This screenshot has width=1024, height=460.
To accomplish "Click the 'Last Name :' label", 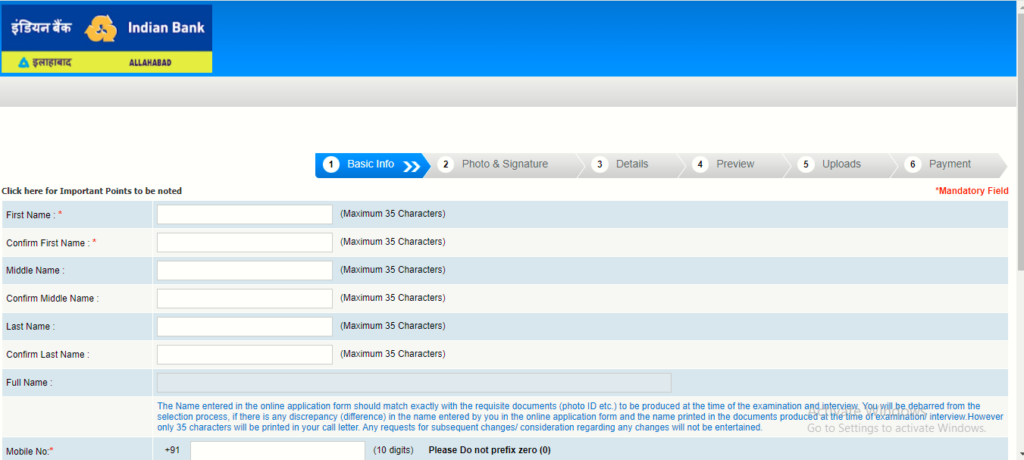I will (31, 327).
